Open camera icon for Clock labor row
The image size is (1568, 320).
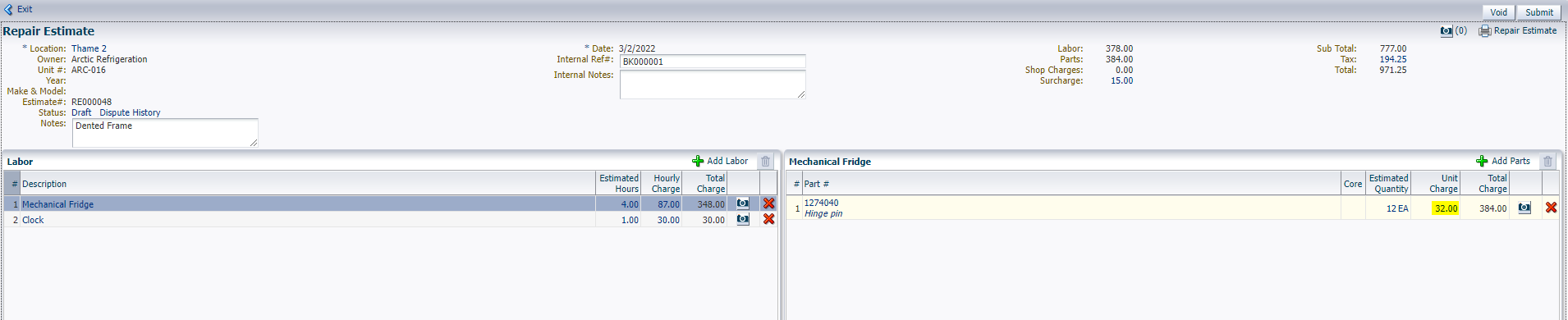(743, 219)
